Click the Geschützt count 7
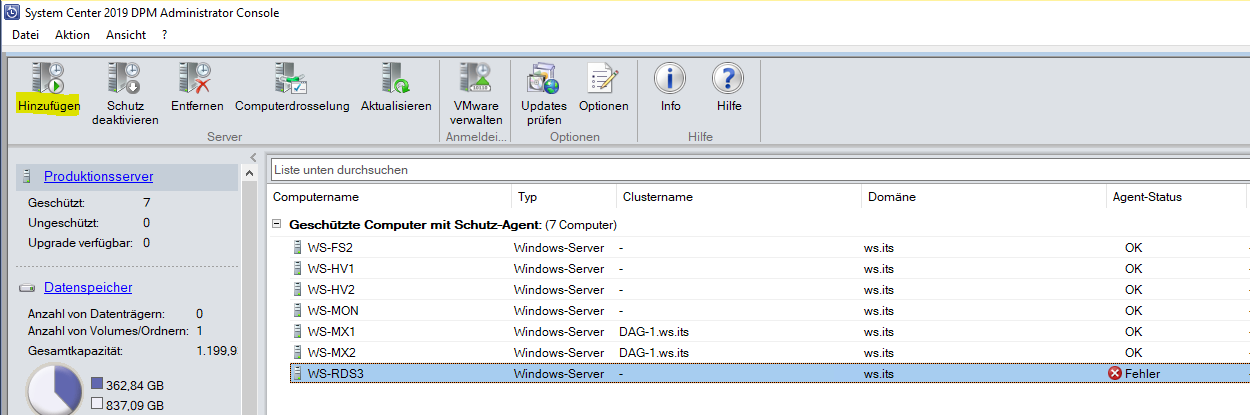 point(147,203)
